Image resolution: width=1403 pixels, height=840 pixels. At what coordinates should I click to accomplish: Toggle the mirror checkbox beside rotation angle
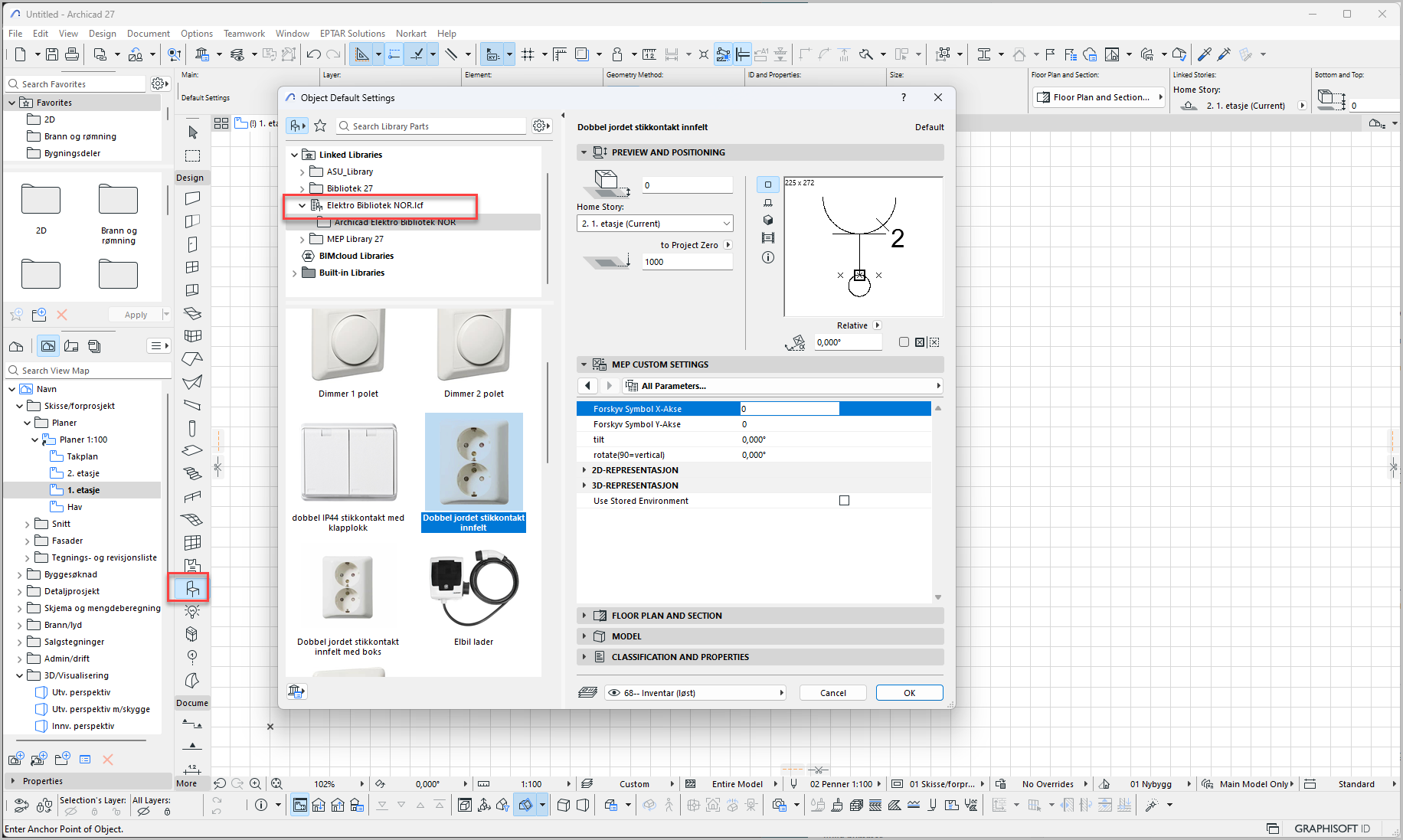pos(904,342)
